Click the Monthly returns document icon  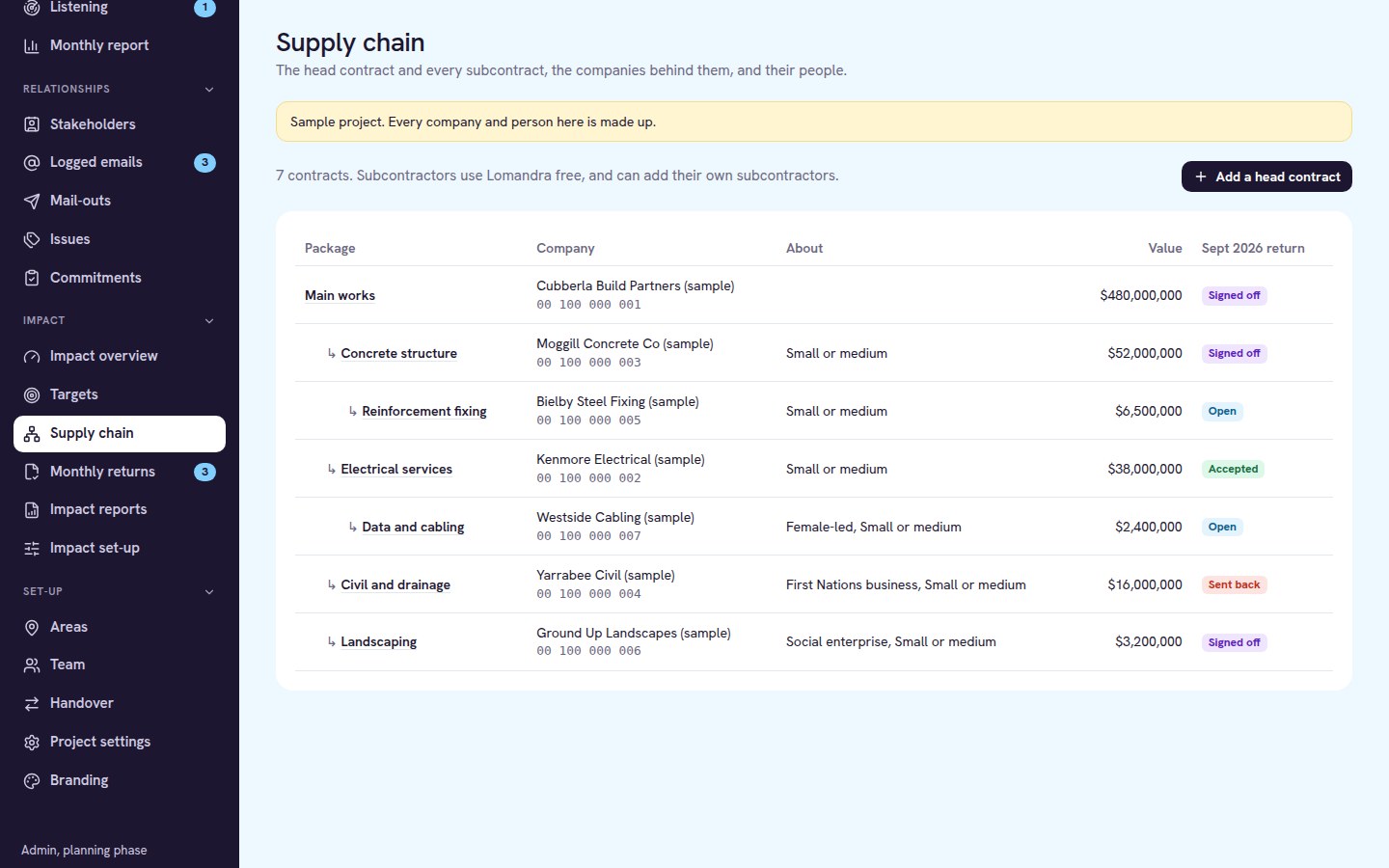(32, 472)
